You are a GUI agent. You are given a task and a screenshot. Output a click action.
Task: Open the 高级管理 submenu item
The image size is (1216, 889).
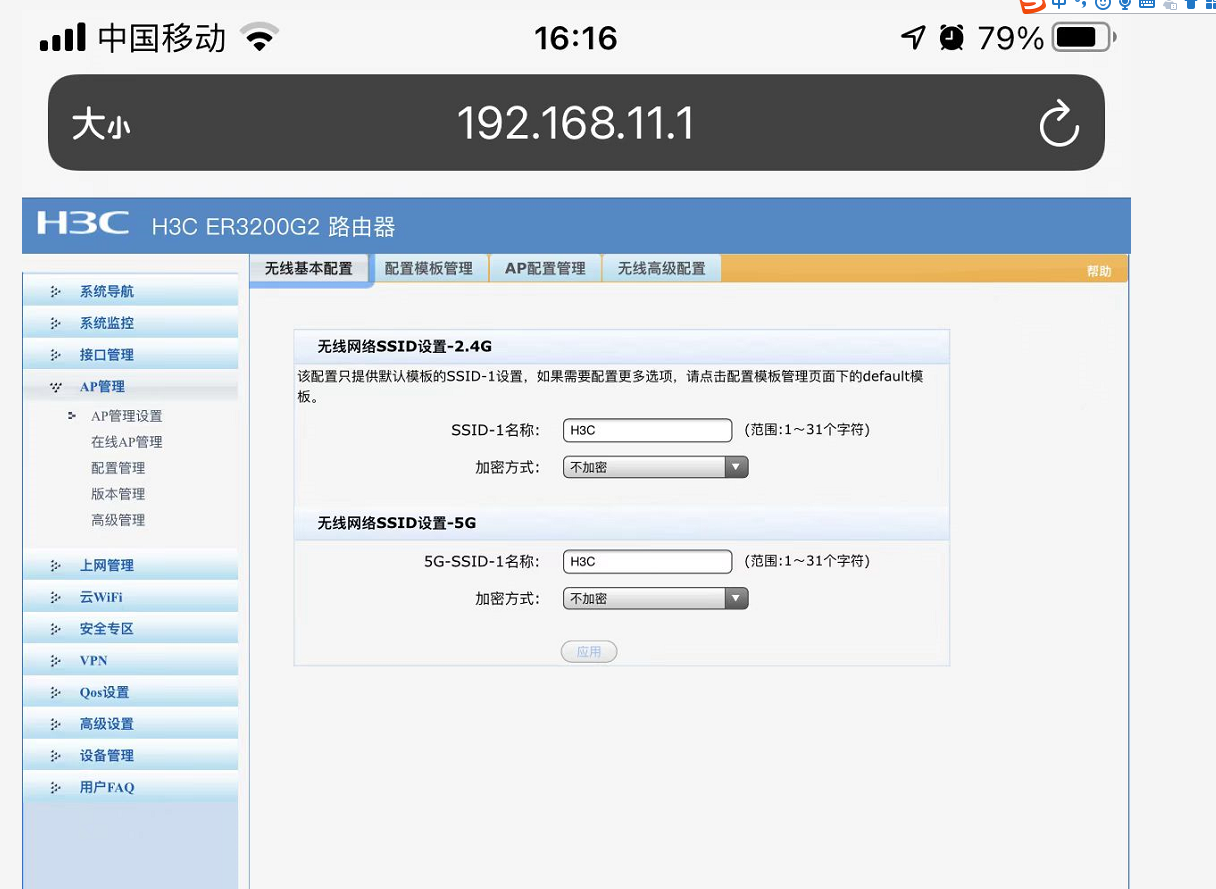[118, 520]
